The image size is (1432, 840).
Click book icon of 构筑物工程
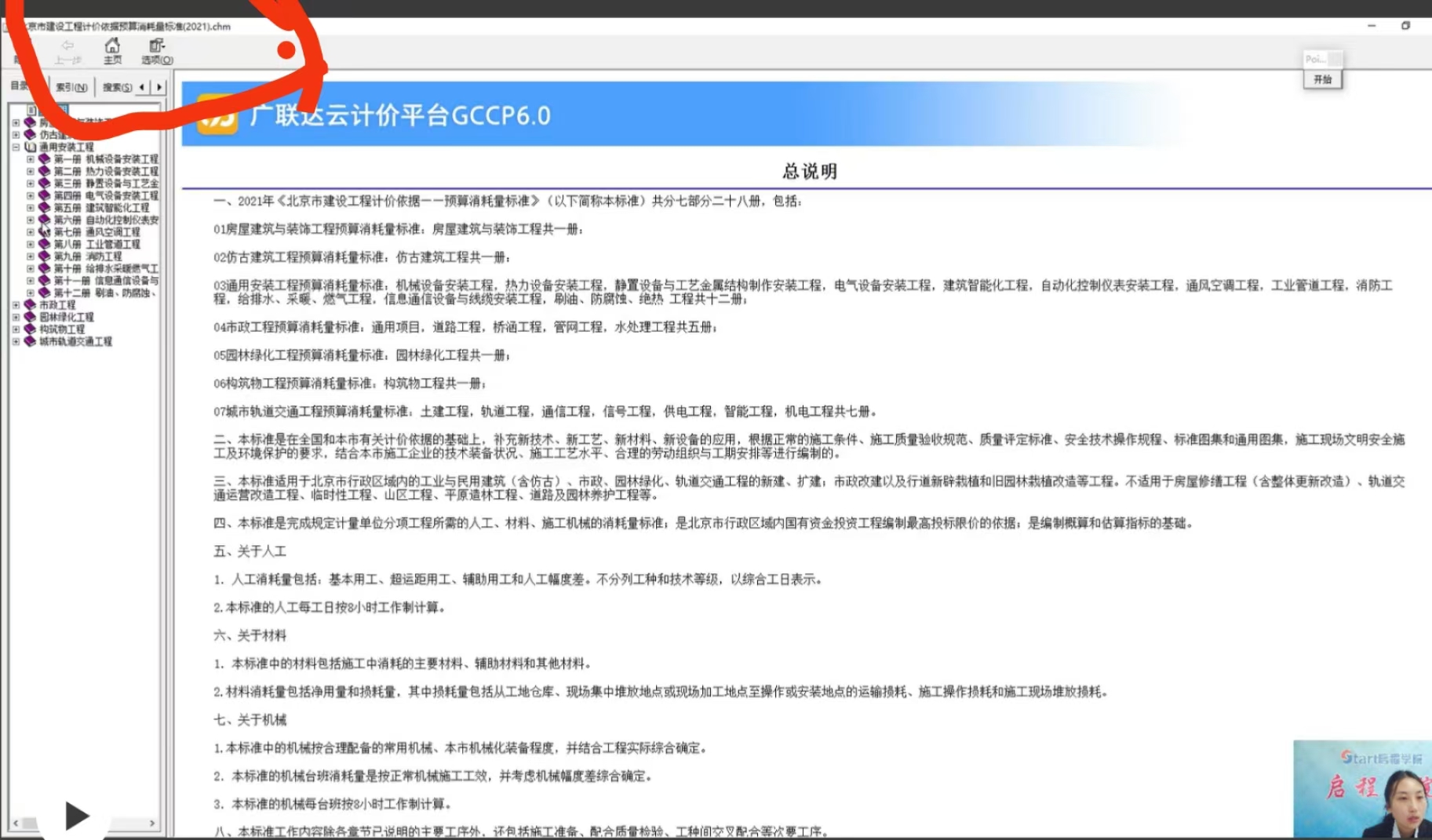tap(31, 329)
